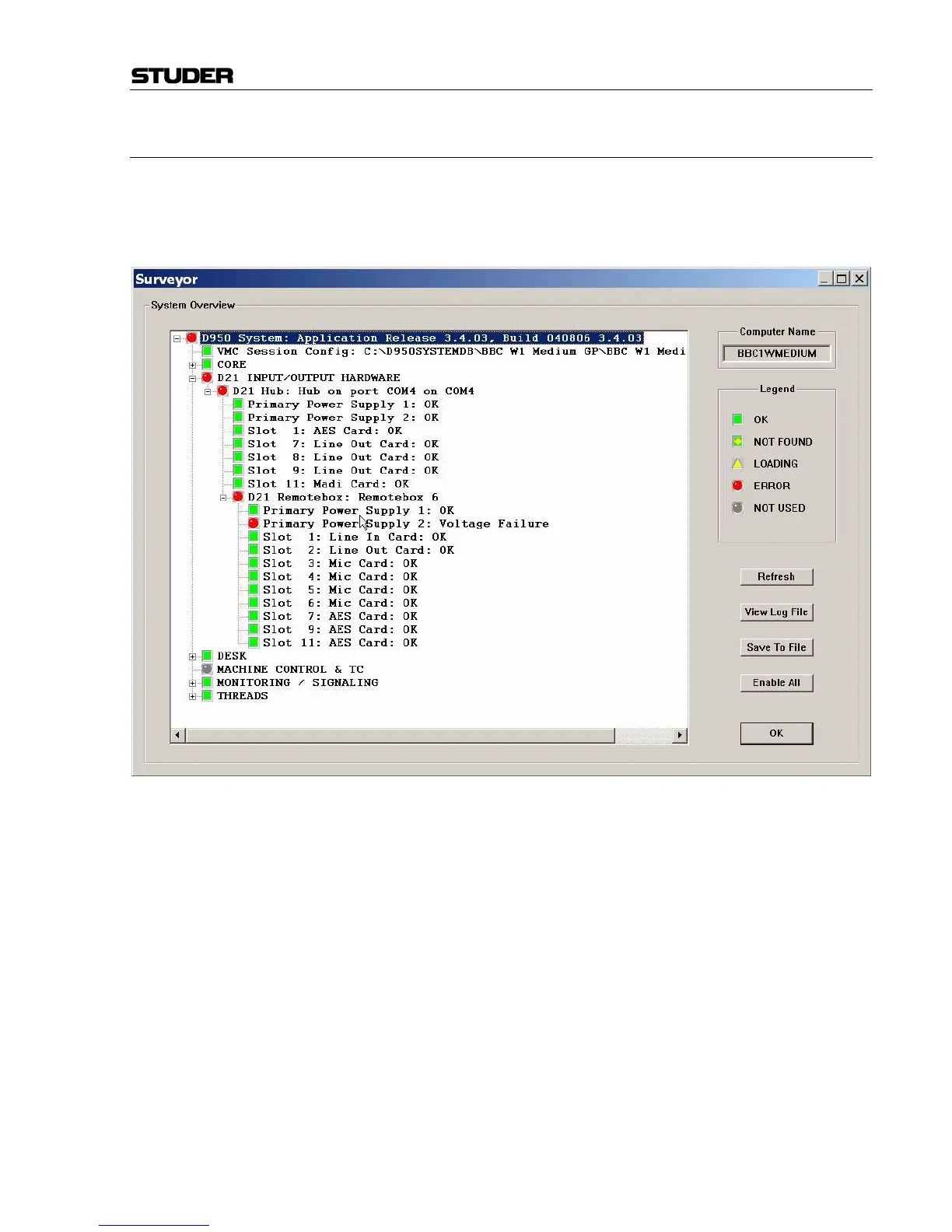Image resolution: width=952 pixels, height=1232 pixels.
Task: Click the grey NOT USED legend icon
Action: coord(737,508)
